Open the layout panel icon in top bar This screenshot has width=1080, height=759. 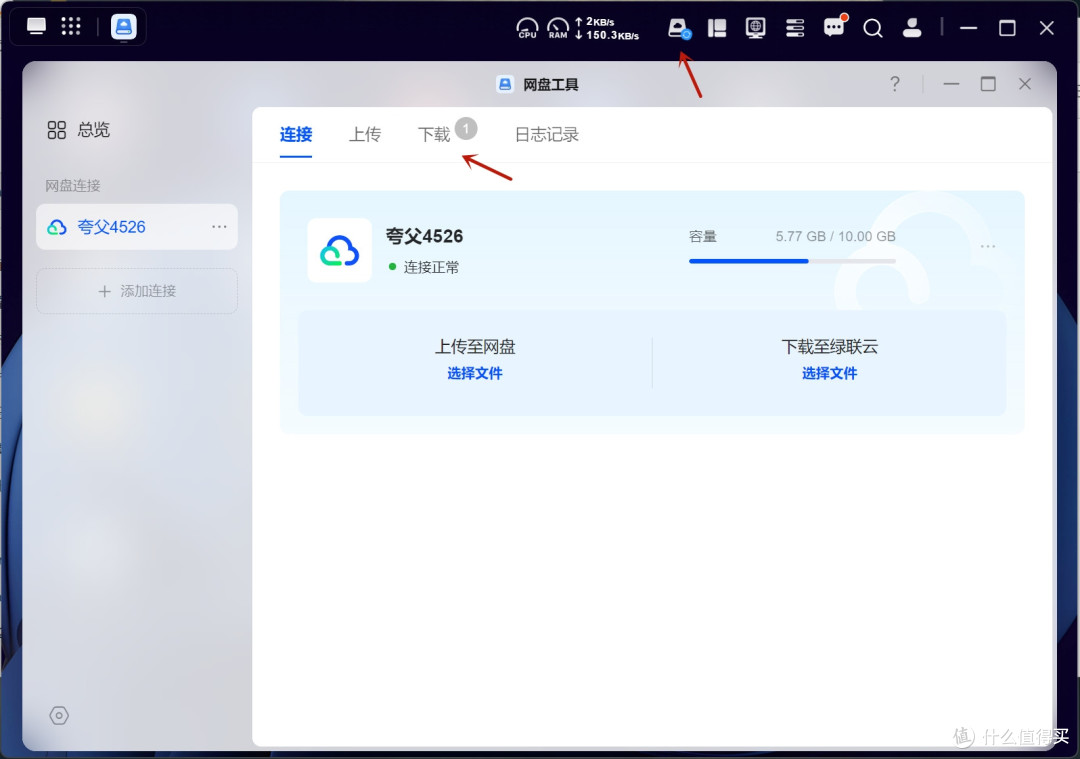pos(717,28)
